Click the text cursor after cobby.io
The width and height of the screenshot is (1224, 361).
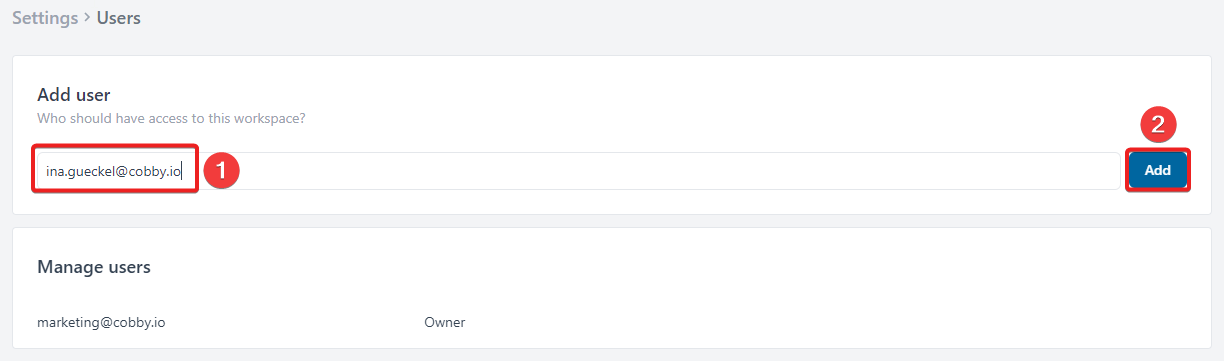(183, 171)
